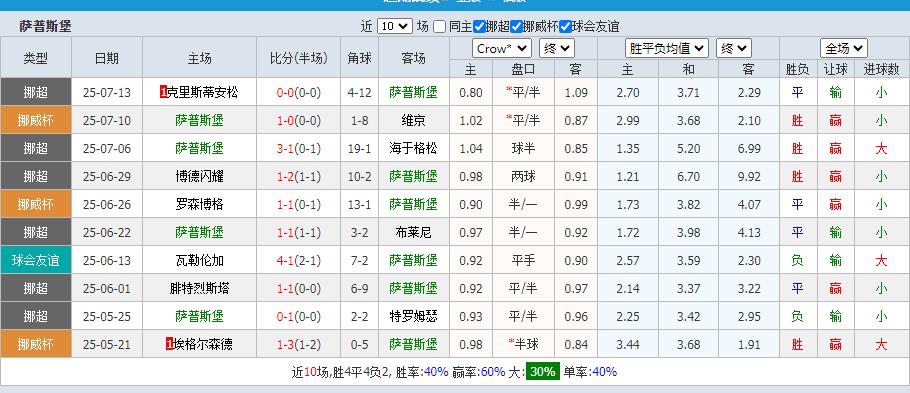The image size is (910, 393).
Task: Open the recent matches count dropdown showing 10
Action: coord(395,27)
